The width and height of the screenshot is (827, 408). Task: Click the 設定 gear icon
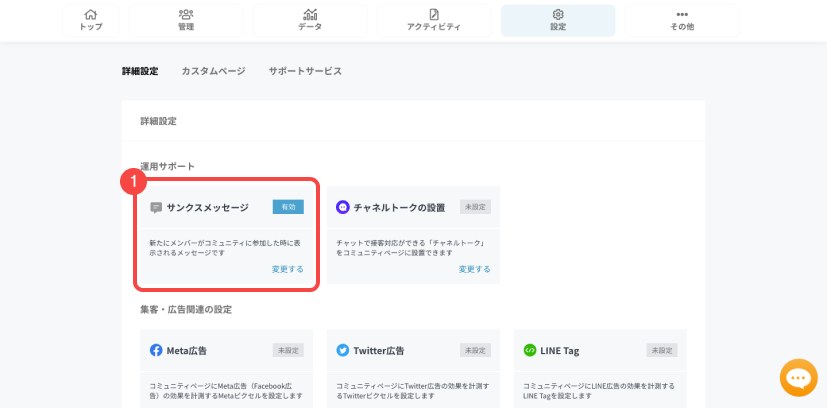coord(558,15)
